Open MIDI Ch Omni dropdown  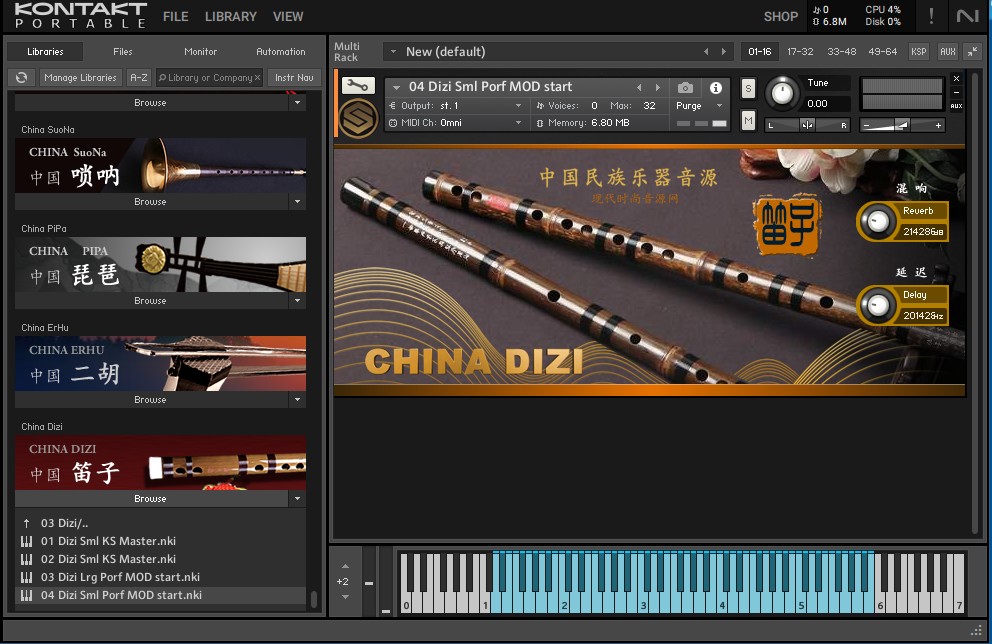pos(518,123)
